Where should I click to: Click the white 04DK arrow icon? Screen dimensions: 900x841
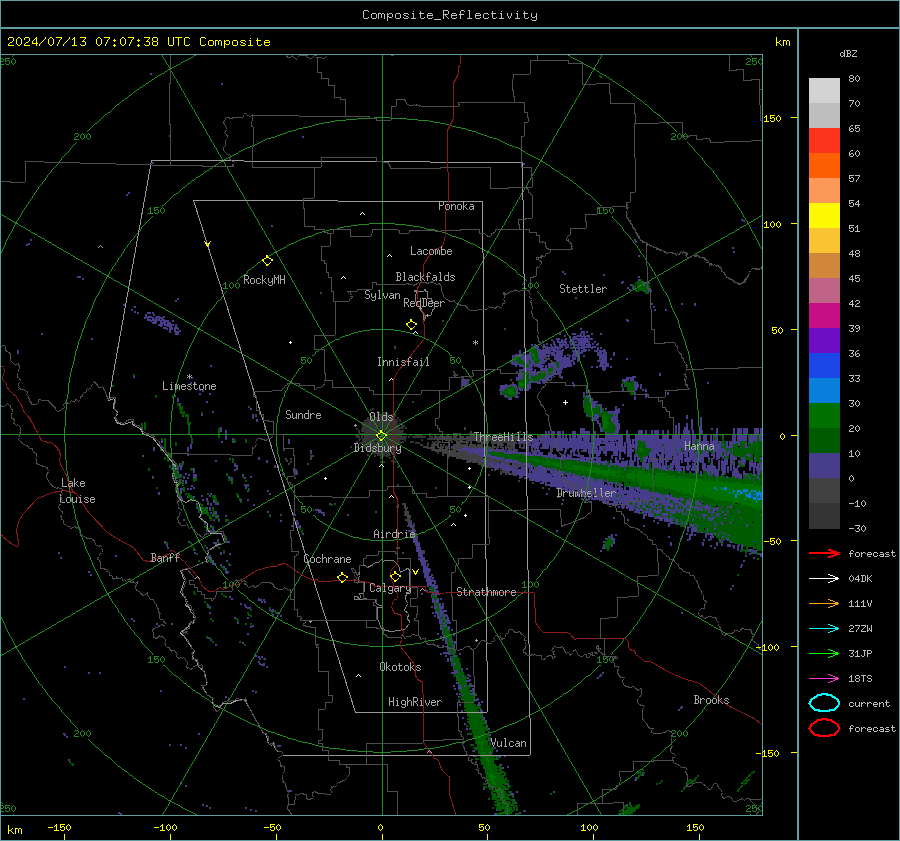824,578
